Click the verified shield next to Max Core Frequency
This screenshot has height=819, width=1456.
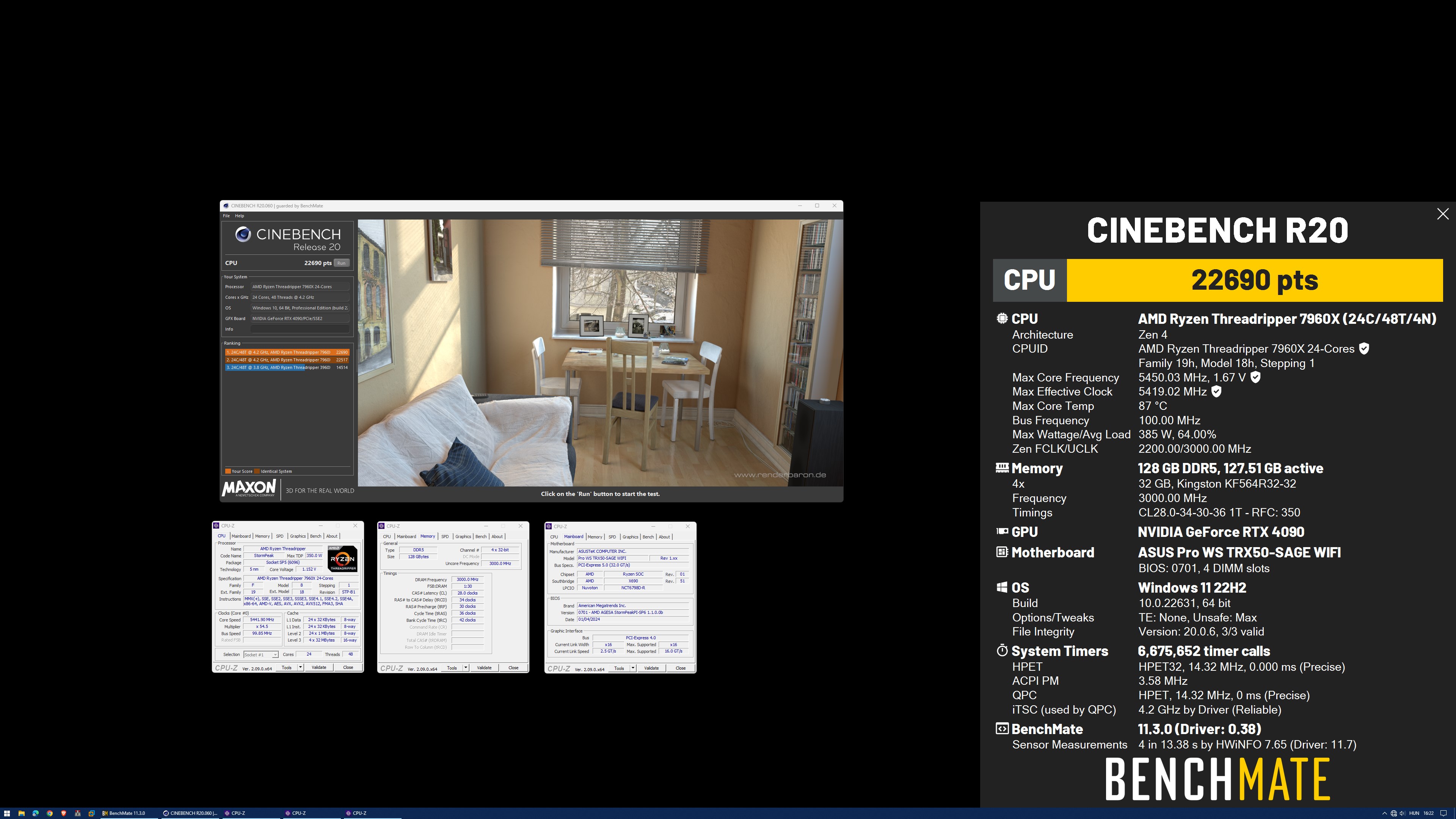click(x=1255, y=377)
